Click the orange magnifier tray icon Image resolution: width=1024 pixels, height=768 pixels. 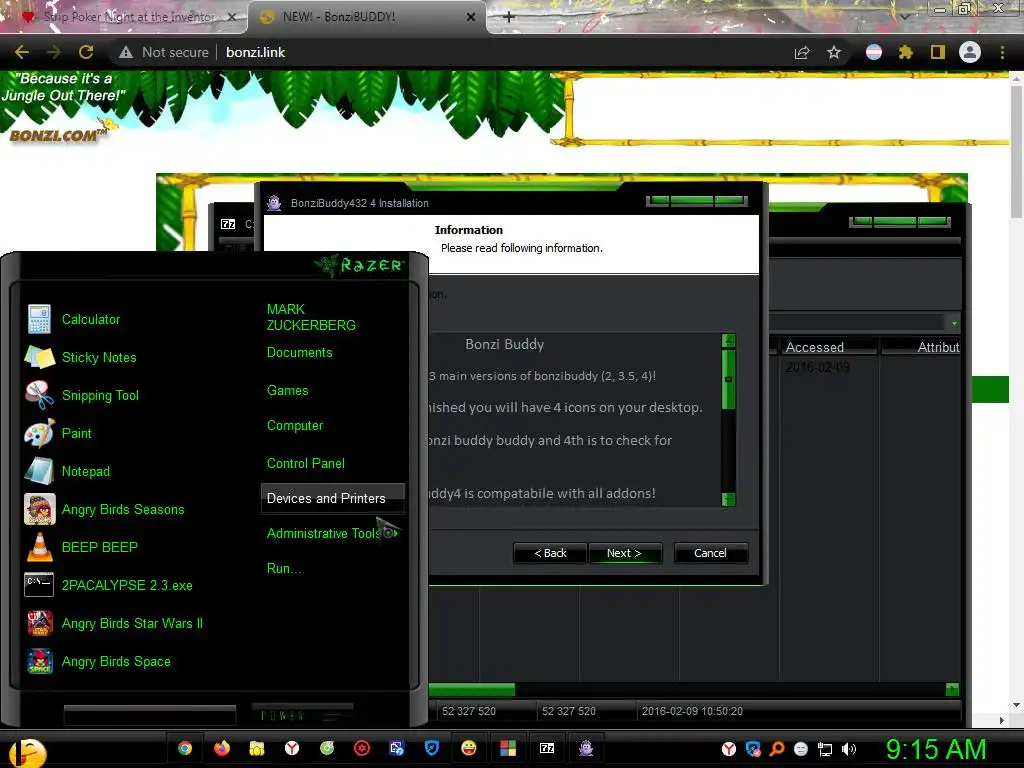point(776,749)
